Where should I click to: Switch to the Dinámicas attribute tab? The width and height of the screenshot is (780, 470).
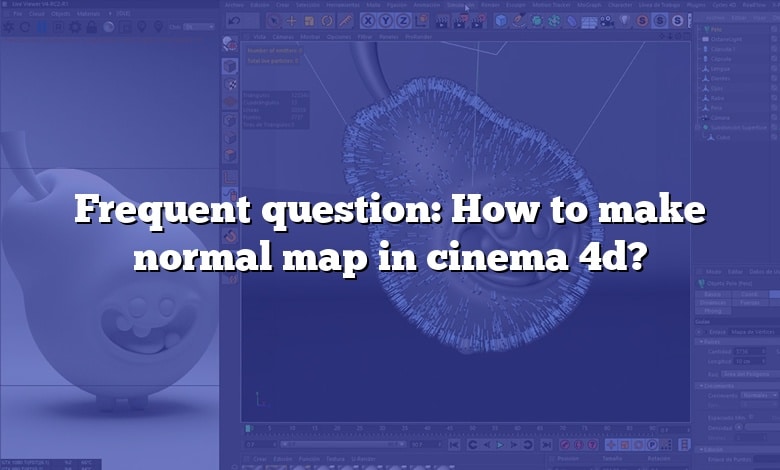pyautogui.click(x=712, y=302)
